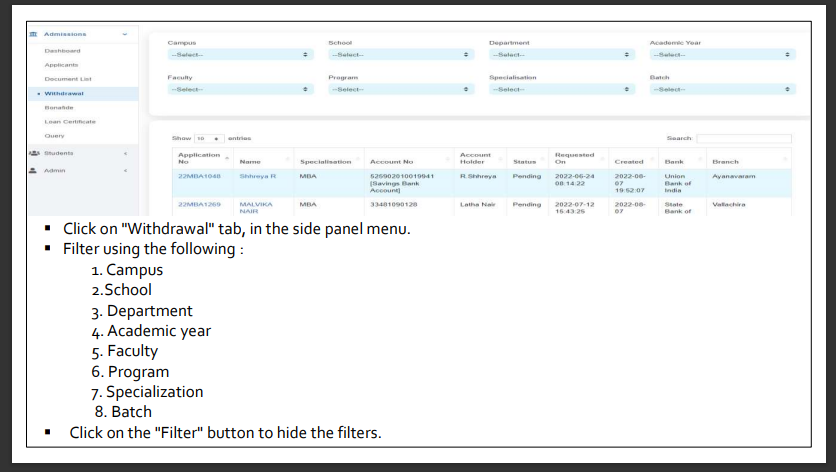Open the Batch dropdown
Image resolution: width=836 pixels, height=472 pixels.
(x=722, y=89)
